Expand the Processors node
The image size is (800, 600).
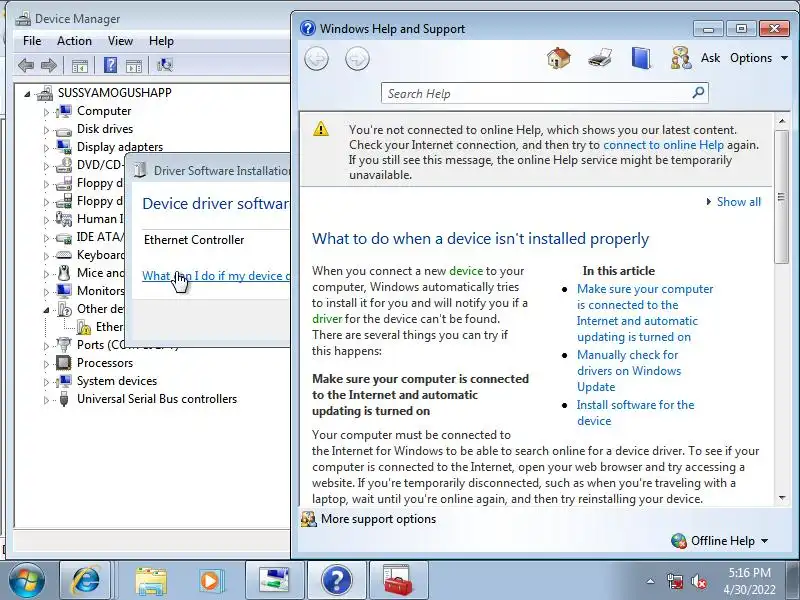tap(46, 364)
